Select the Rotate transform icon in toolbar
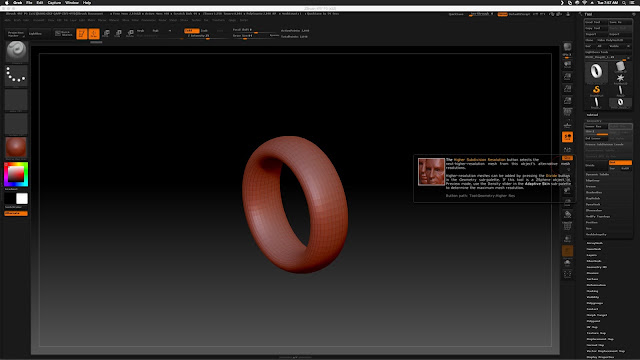The height and width of the screenshot is (360, 640). 130,33
